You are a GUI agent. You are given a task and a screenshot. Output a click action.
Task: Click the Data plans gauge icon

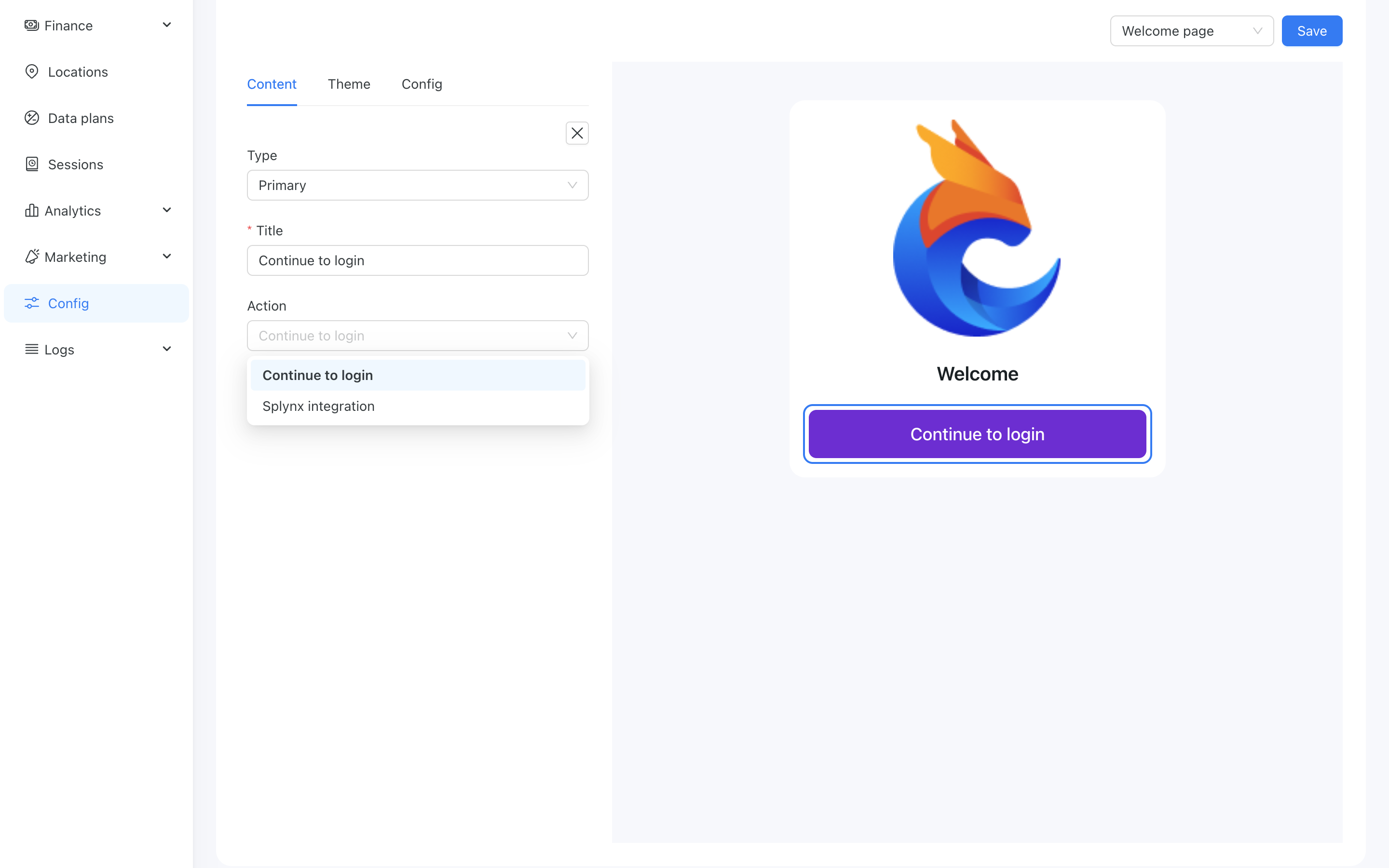point(31,118)
